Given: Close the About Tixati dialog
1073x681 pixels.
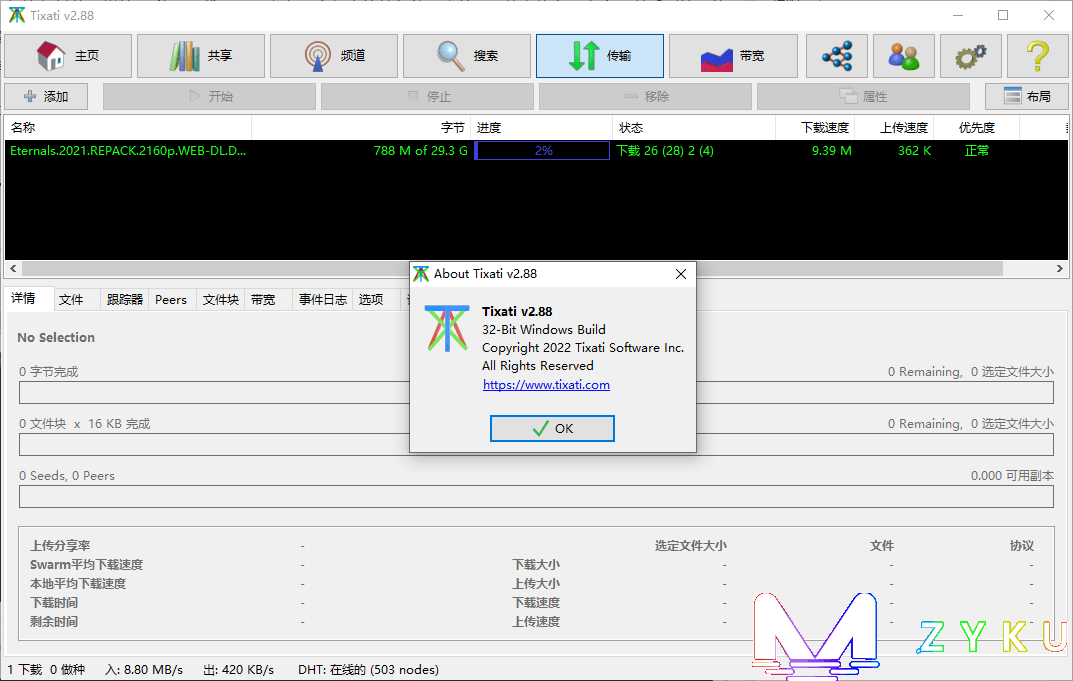Looking at the screenshot, I should (680, 274).
